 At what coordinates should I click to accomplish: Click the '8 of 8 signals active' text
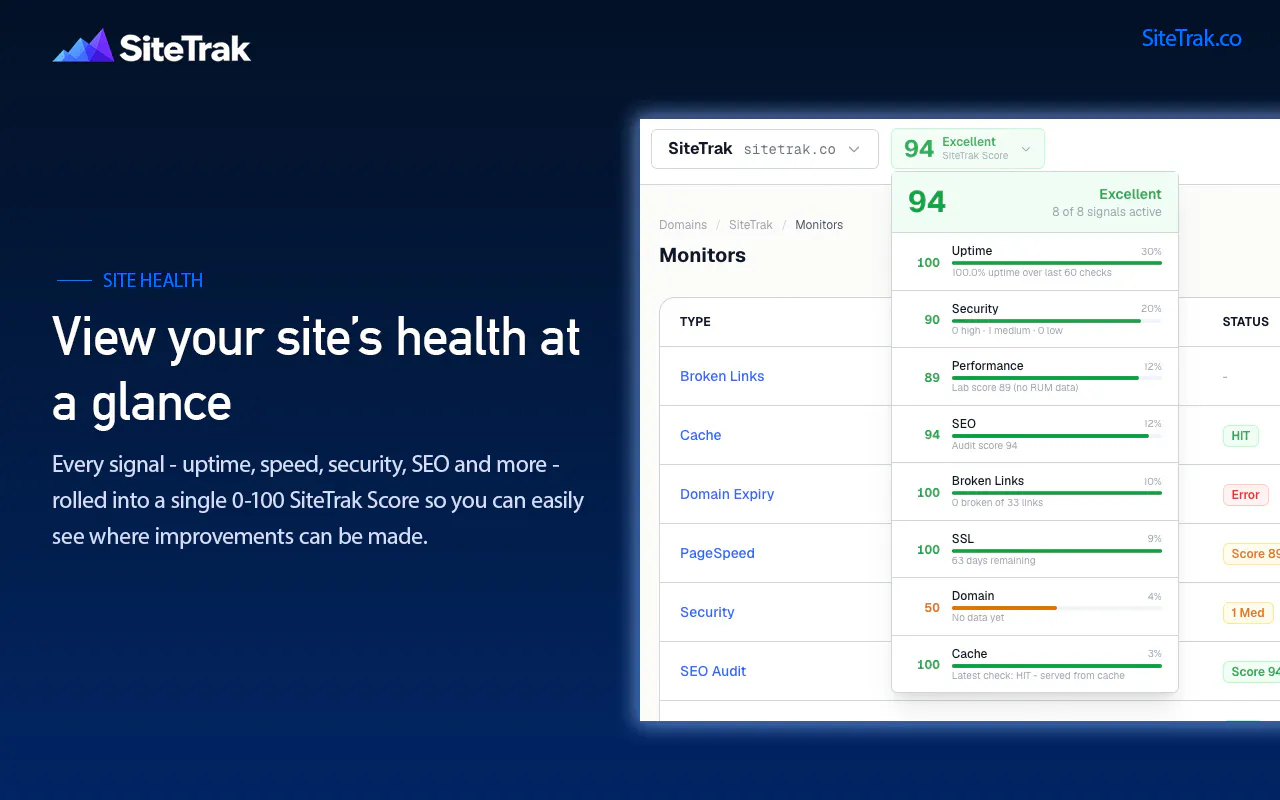point(1107,212)
